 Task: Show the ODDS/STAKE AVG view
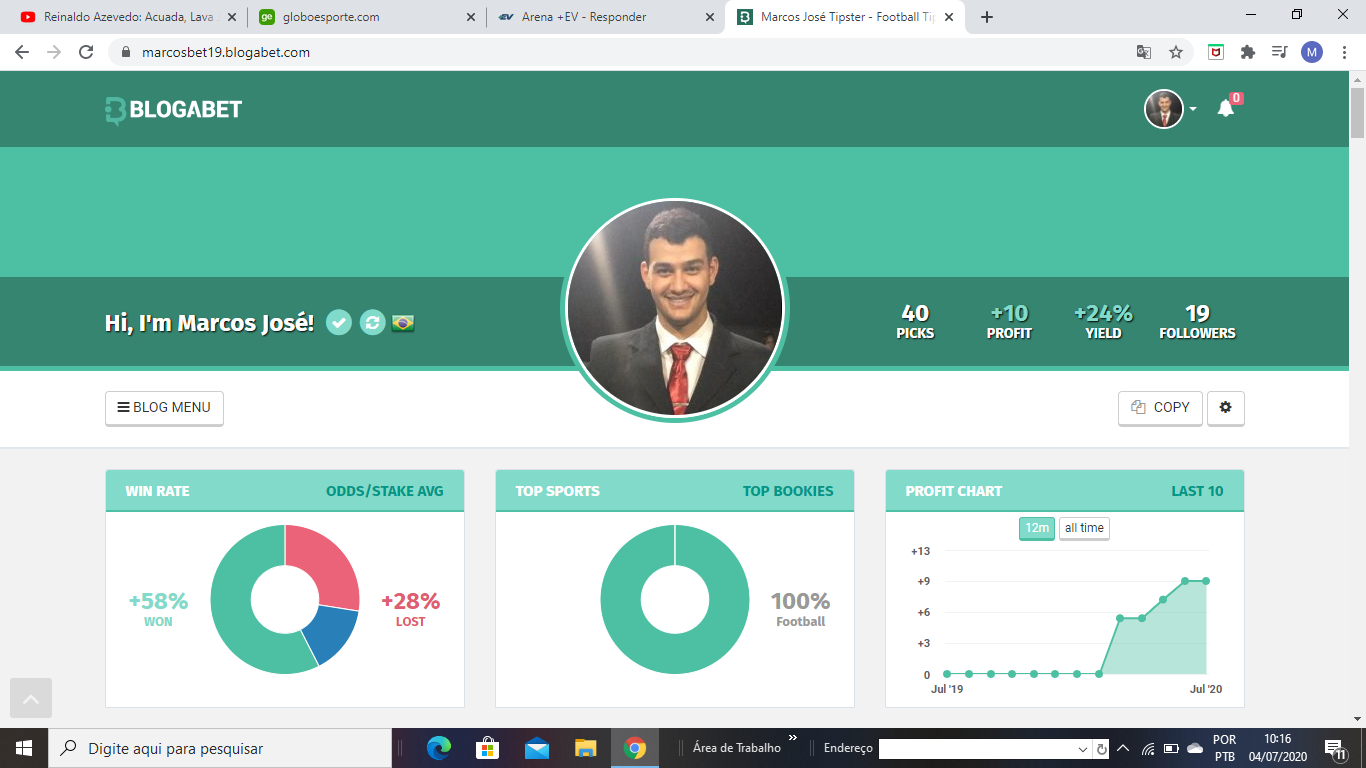(x=384, y=491)
